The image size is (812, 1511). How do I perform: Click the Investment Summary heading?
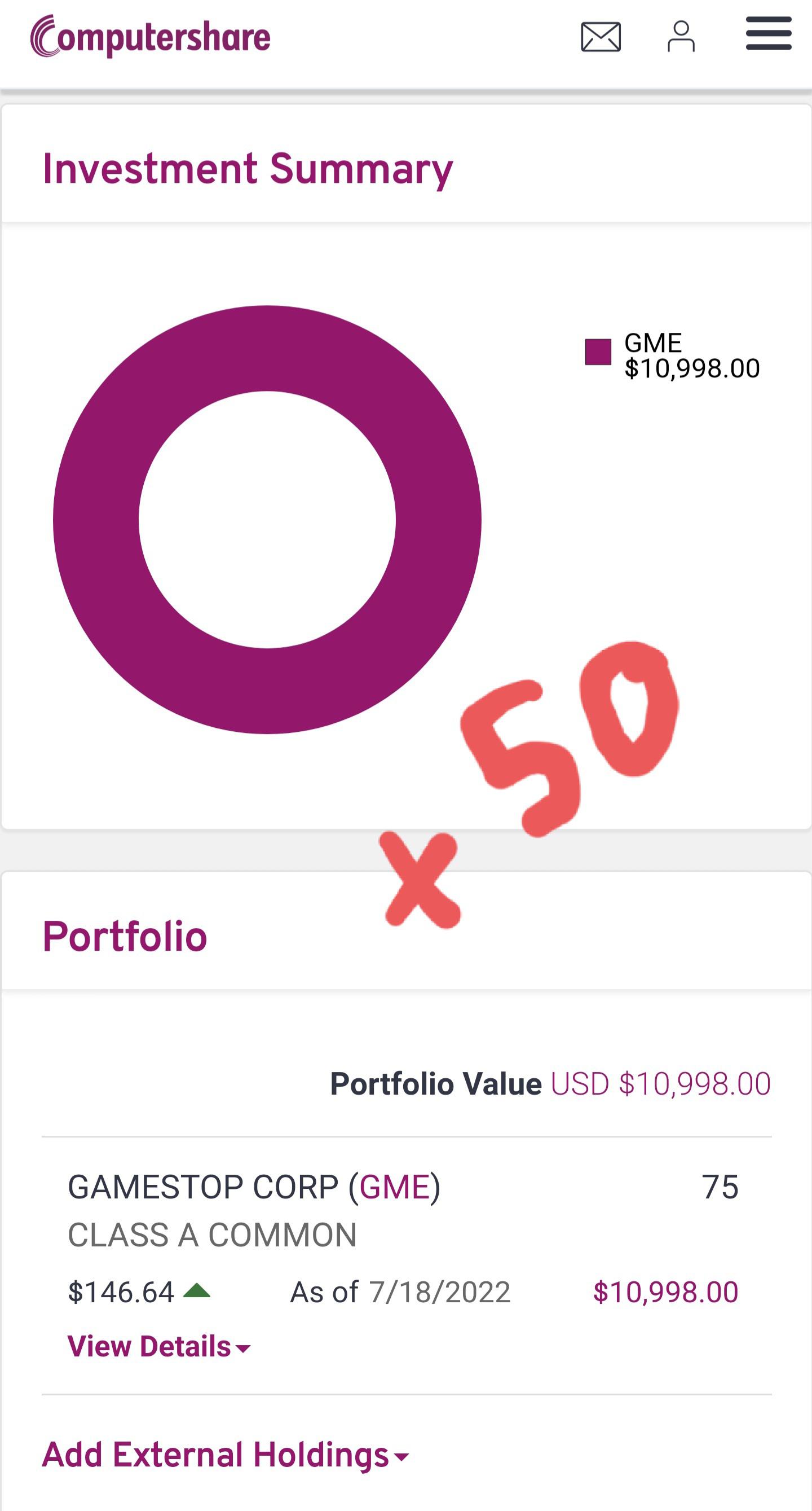(248, 169)
